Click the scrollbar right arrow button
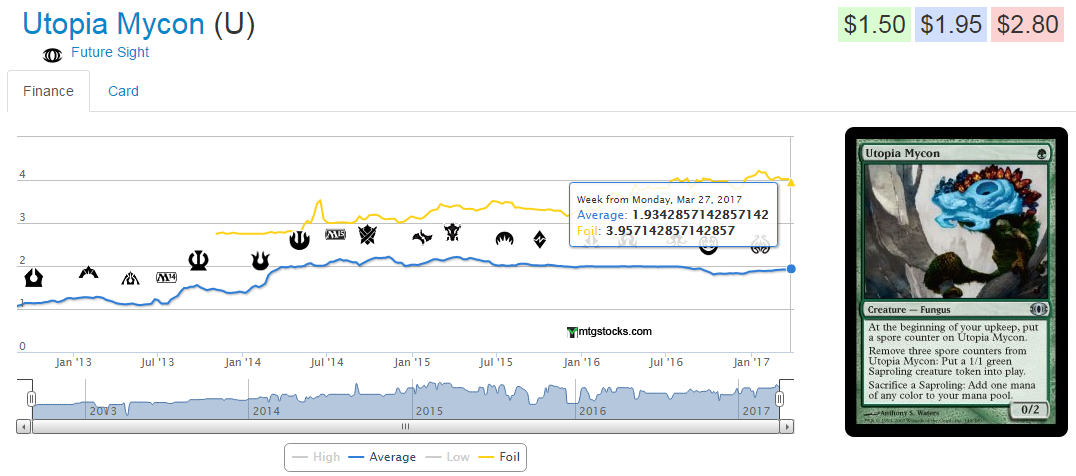Screen dimensions: 1076x476 [x=786, y=427]
